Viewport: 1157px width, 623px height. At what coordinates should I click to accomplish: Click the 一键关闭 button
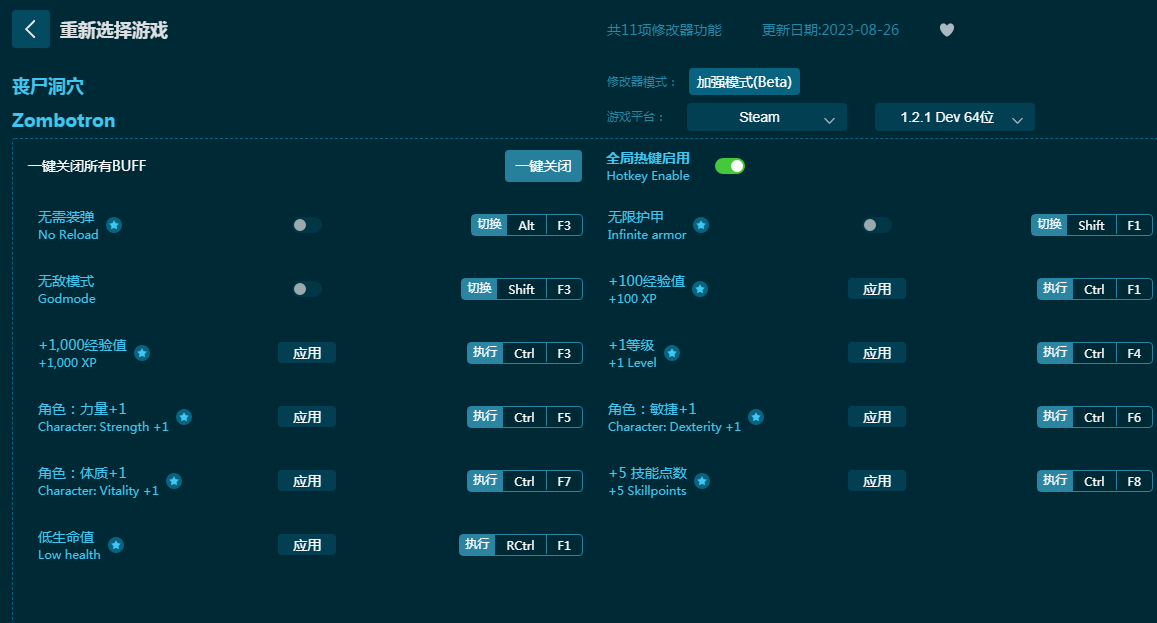[543, 166]
